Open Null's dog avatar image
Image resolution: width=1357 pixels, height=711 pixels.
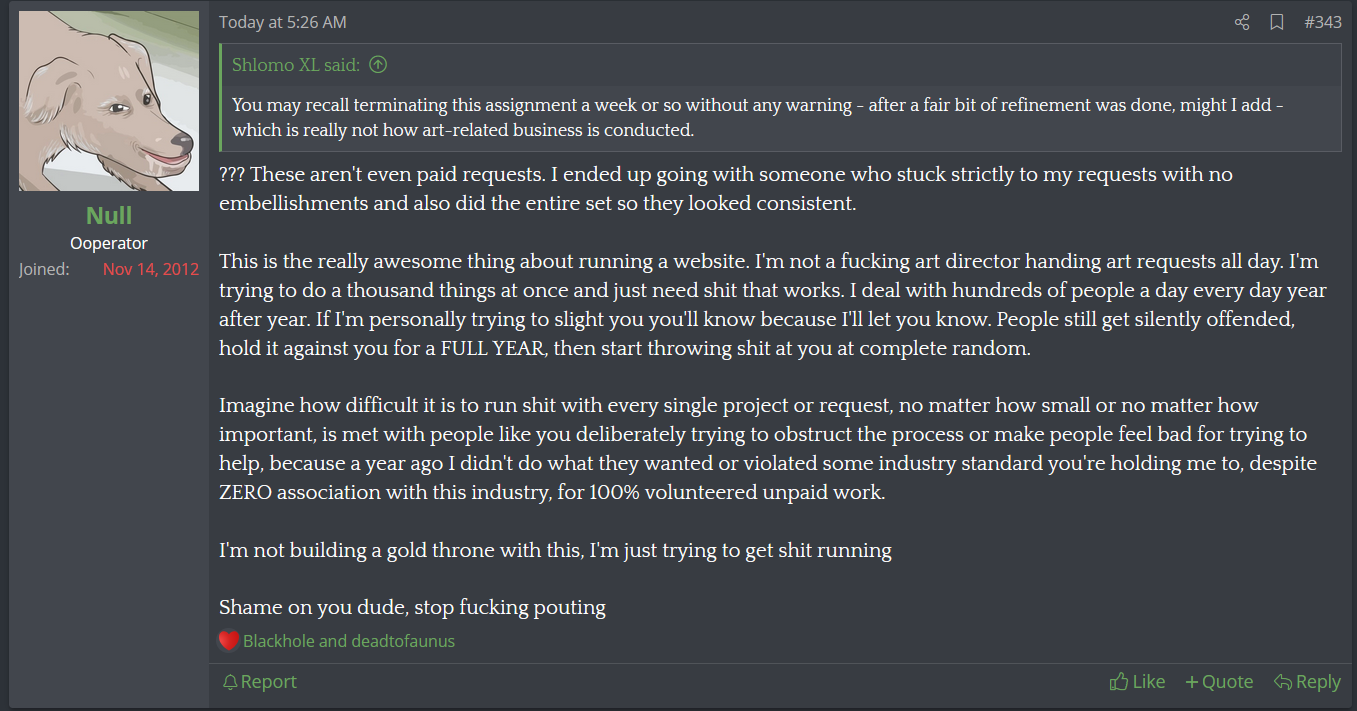pos(109,101)
